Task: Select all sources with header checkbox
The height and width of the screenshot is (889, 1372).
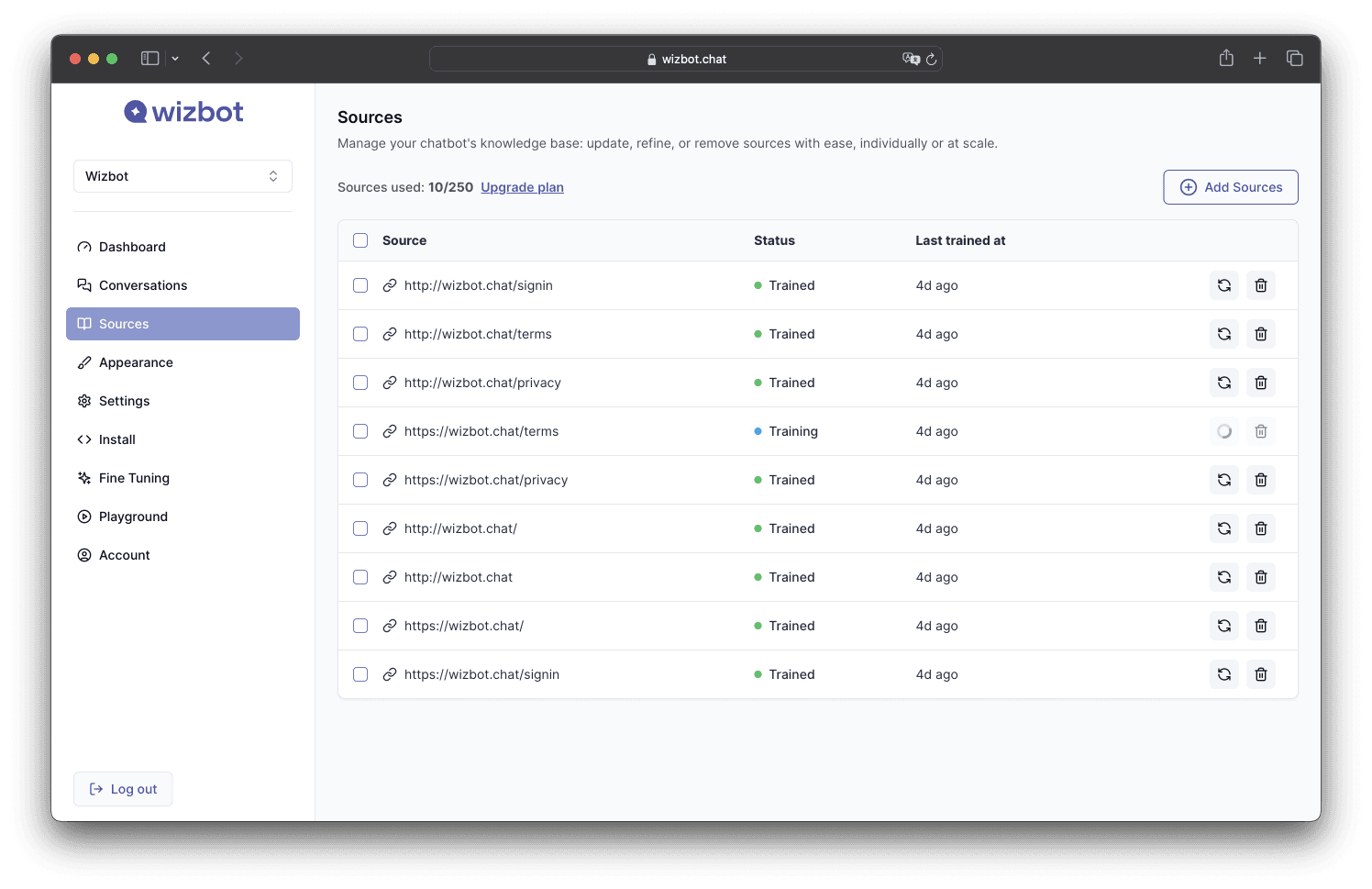Action: coord(360,240)
